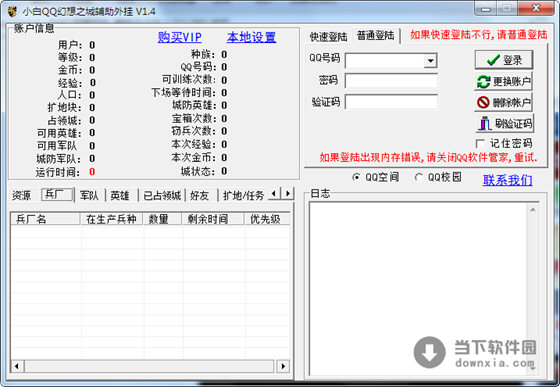Expand the QQ号码 dropdown list
This screenshot has height=387, width=560.
[x=431, y=61]
